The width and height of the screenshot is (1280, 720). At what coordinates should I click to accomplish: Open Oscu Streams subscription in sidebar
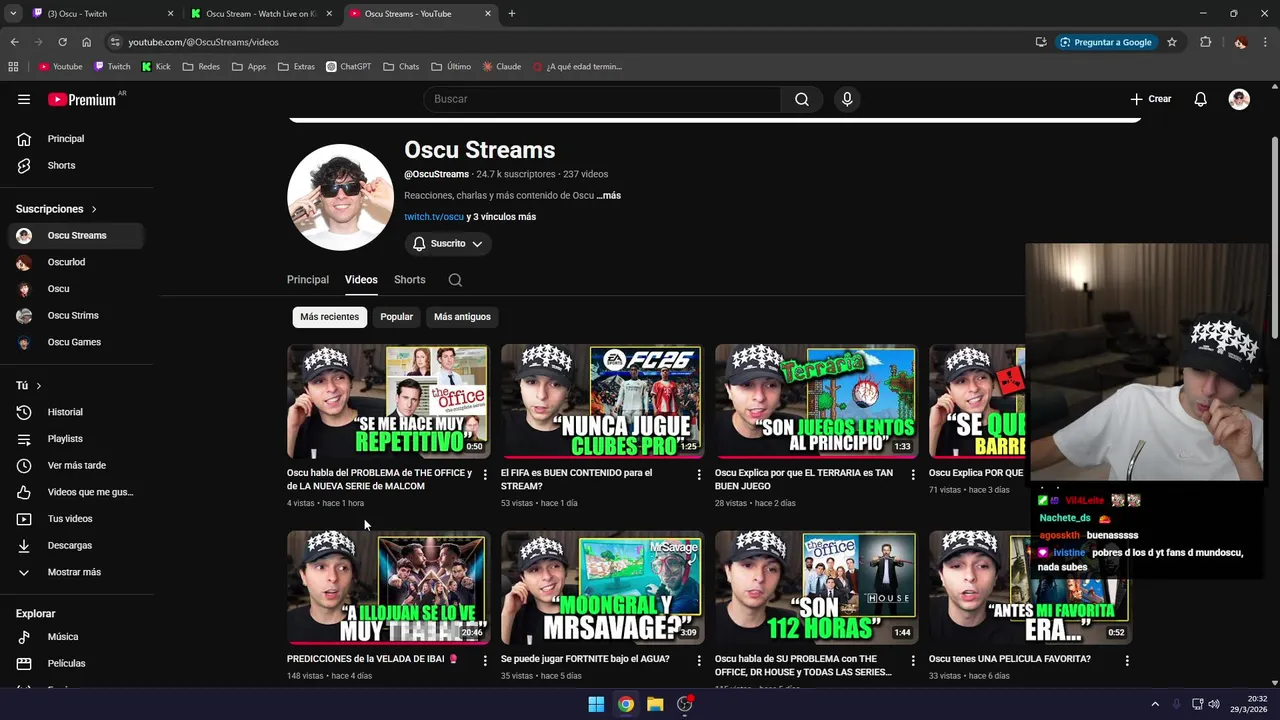pos(76,236)
